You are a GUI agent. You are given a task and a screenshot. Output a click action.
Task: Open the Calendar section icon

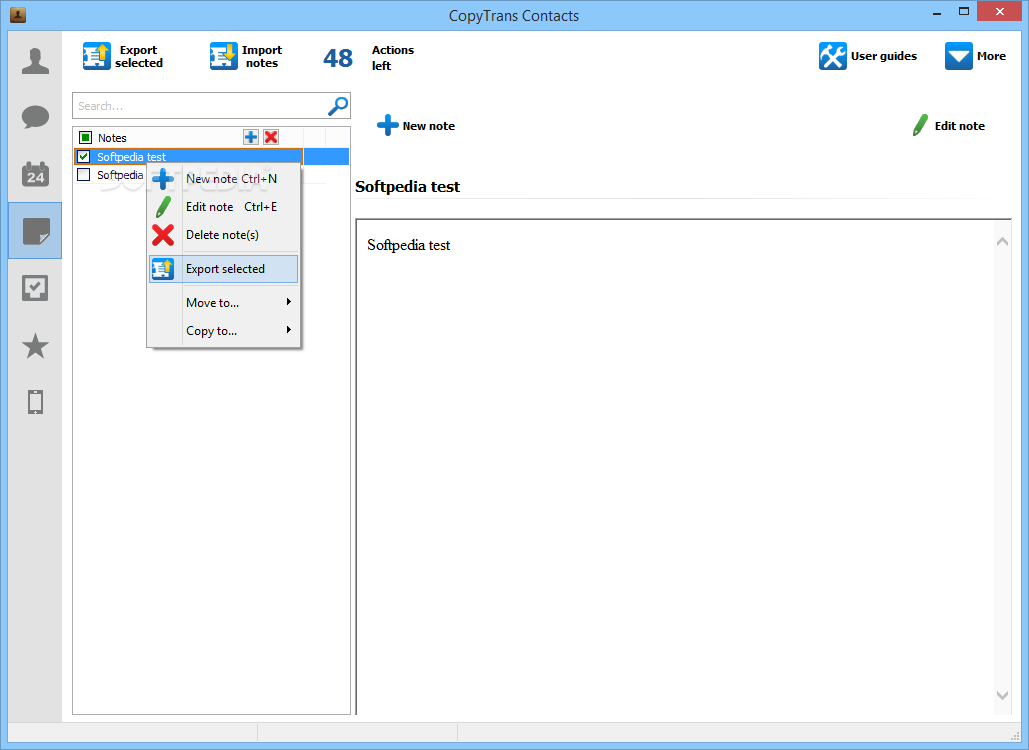[35, 174]
